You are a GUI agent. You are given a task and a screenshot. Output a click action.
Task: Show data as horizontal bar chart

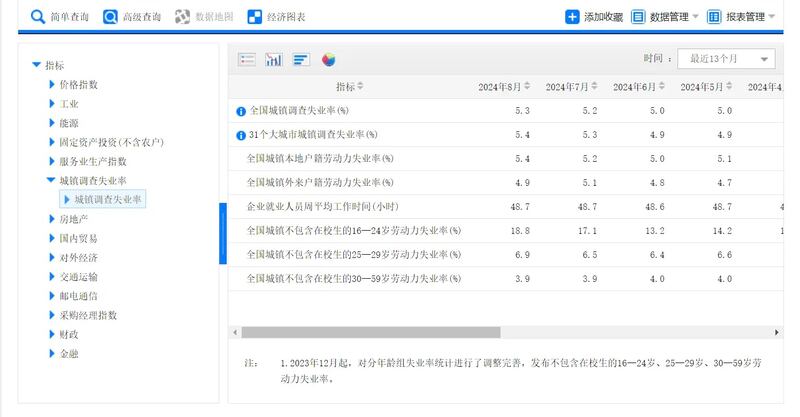(x=301, y=60)
